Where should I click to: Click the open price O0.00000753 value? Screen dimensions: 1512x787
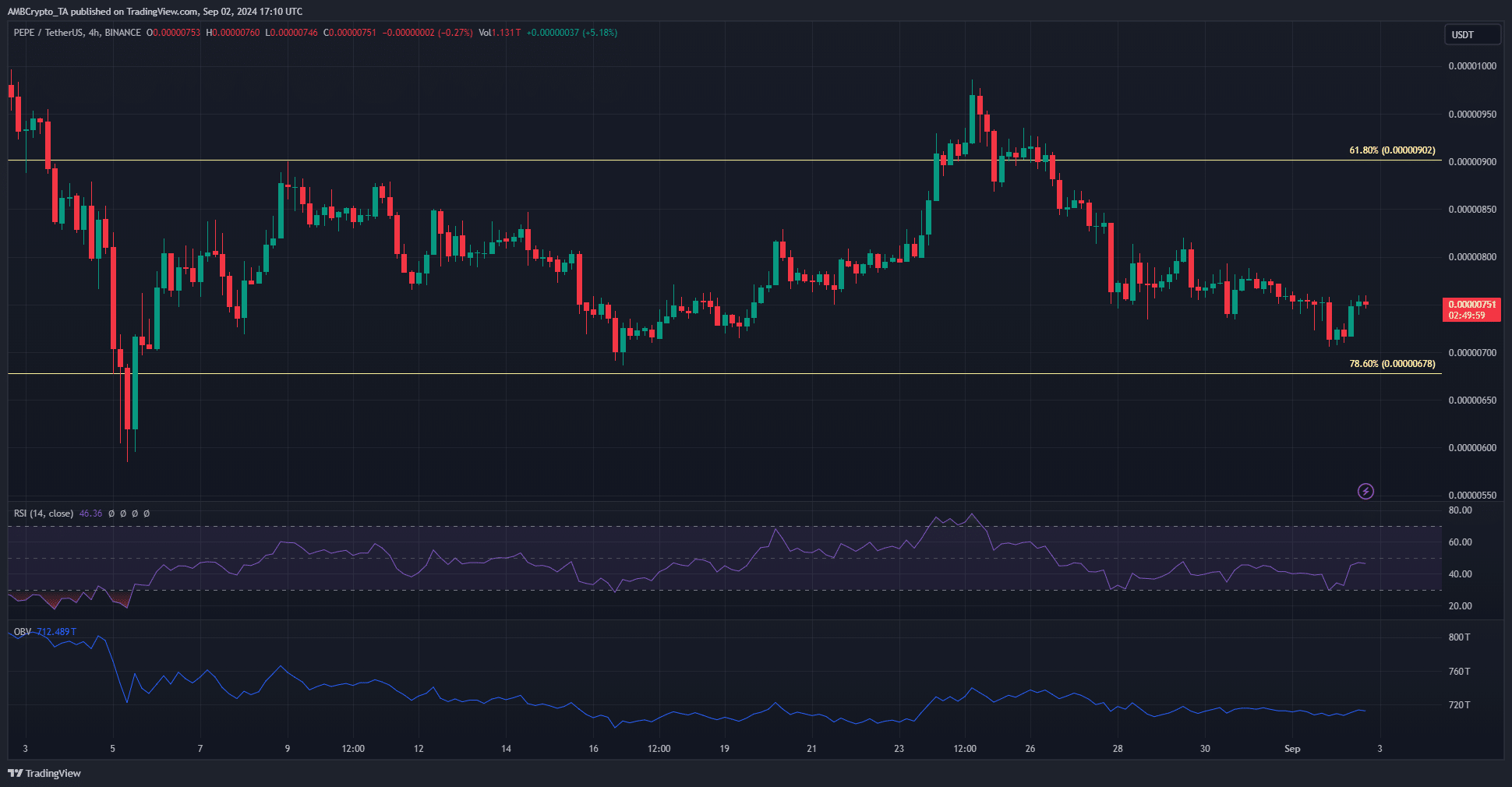pyautogui.click(x=174, y=33)
